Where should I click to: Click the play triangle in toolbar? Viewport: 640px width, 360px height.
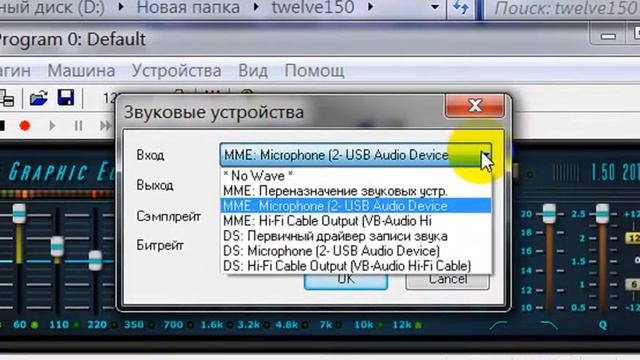coord(52,126)
